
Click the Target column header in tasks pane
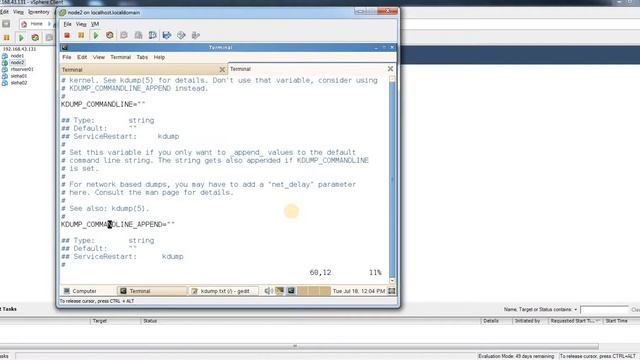point(115,321)
